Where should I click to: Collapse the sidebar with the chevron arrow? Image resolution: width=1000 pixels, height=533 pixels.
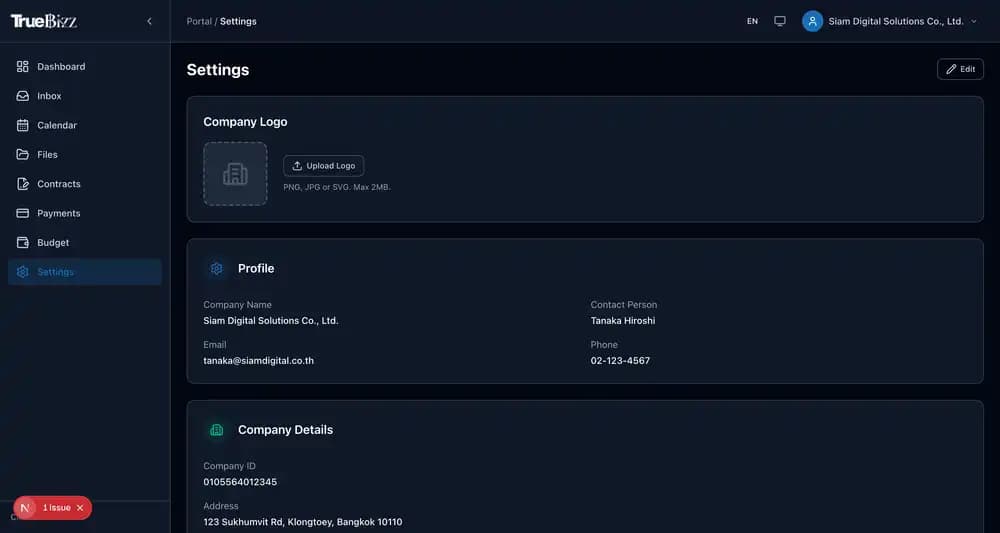click(x=149, y=21)
